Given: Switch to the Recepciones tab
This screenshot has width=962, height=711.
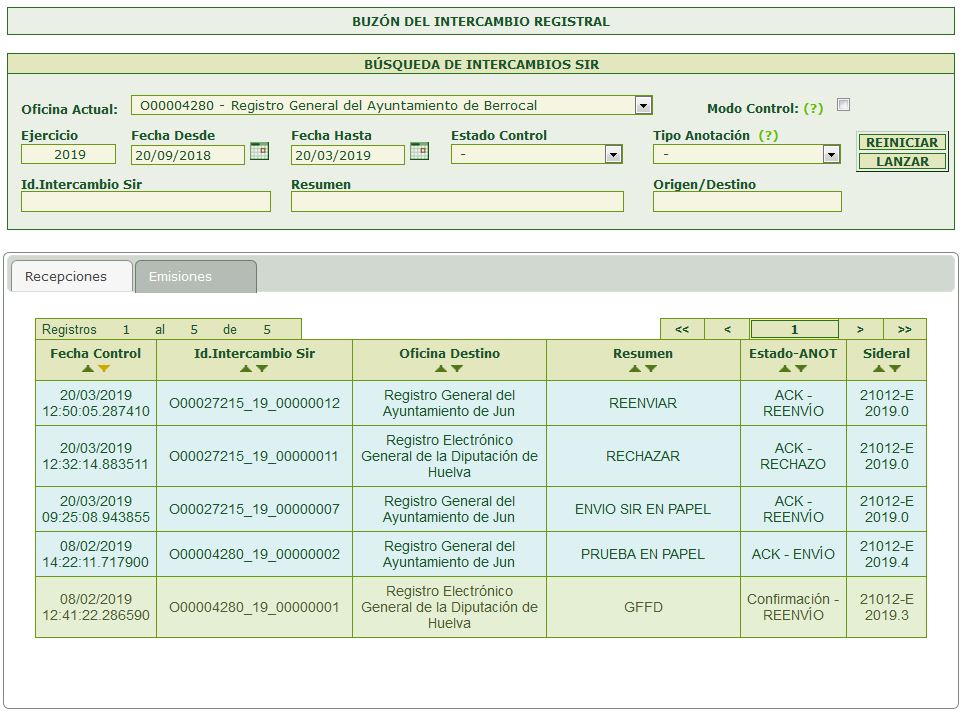Looking at the screenshot, I should point(71,277).
